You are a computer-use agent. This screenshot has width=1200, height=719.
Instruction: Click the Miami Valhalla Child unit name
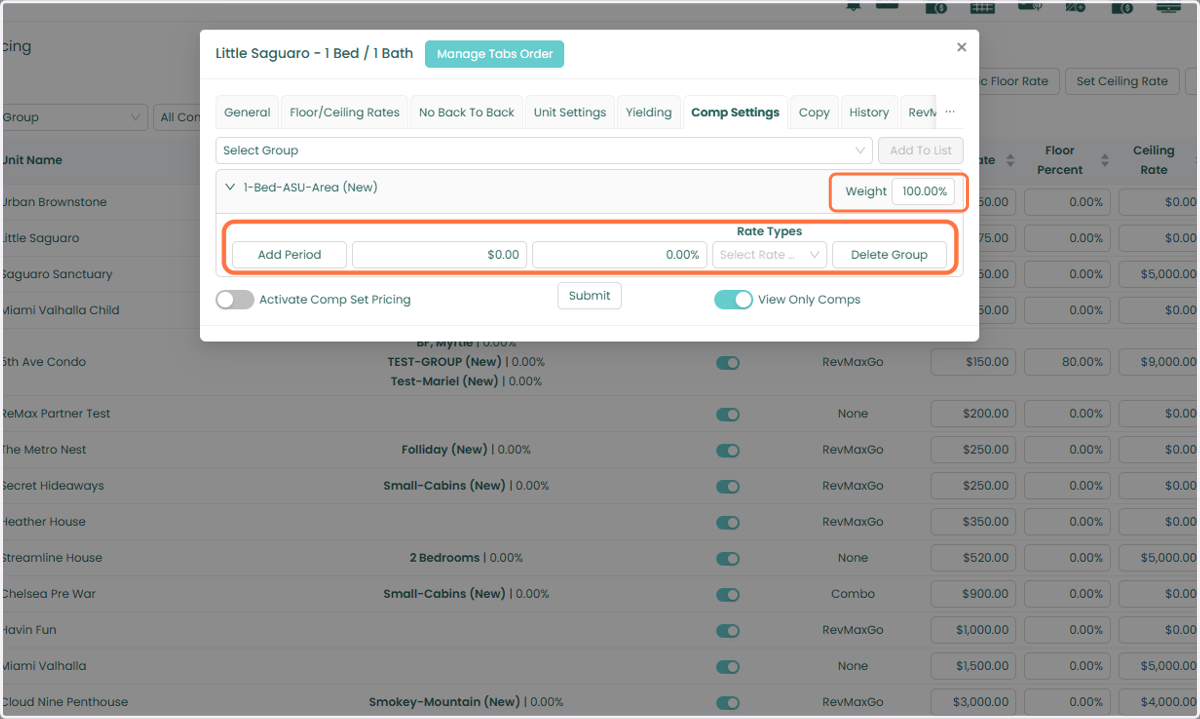(61, 310)
